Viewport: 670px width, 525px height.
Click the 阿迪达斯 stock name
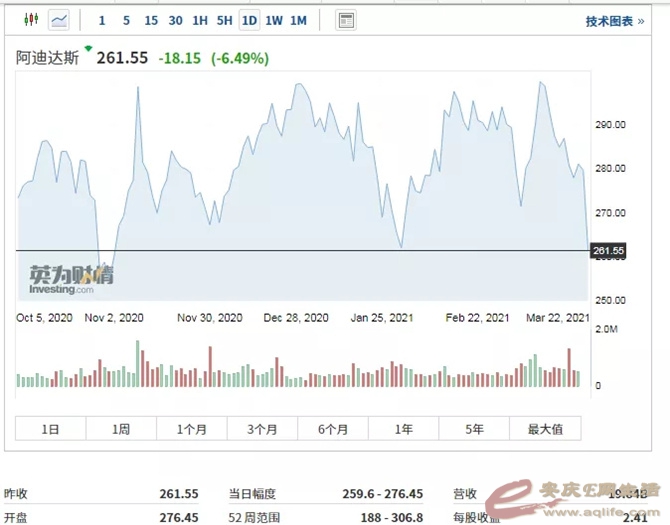tap(47, 58)
